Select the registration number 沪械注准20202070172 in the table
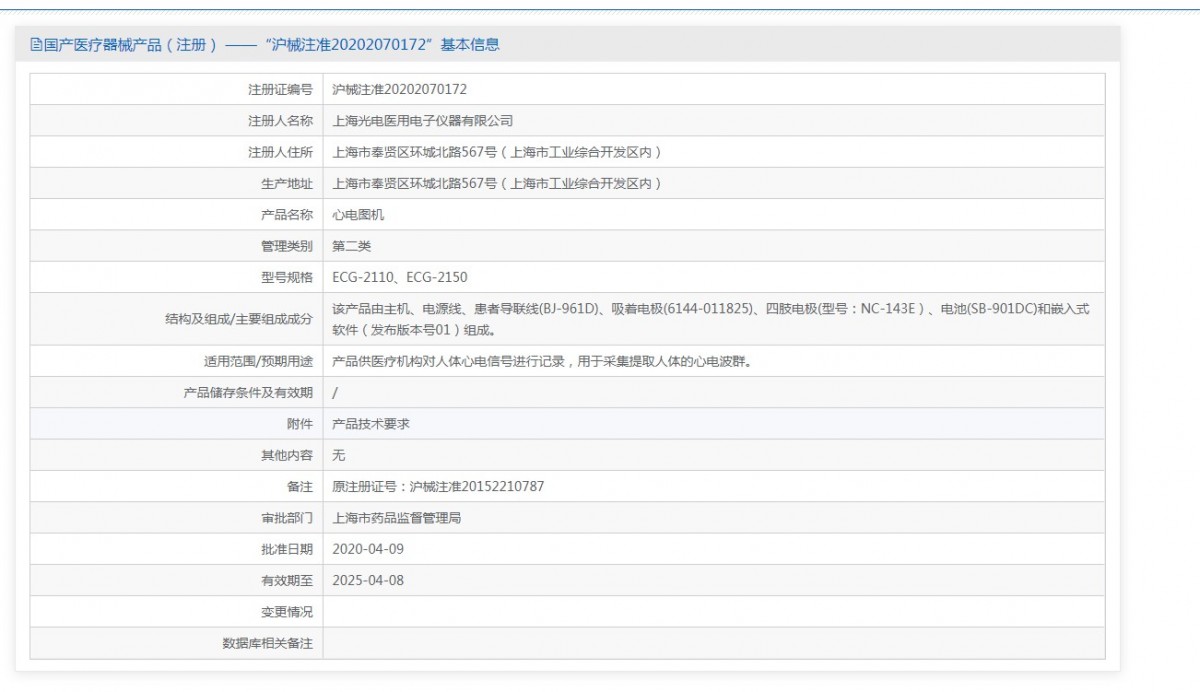1200x692 pixels. pos(399,89)
